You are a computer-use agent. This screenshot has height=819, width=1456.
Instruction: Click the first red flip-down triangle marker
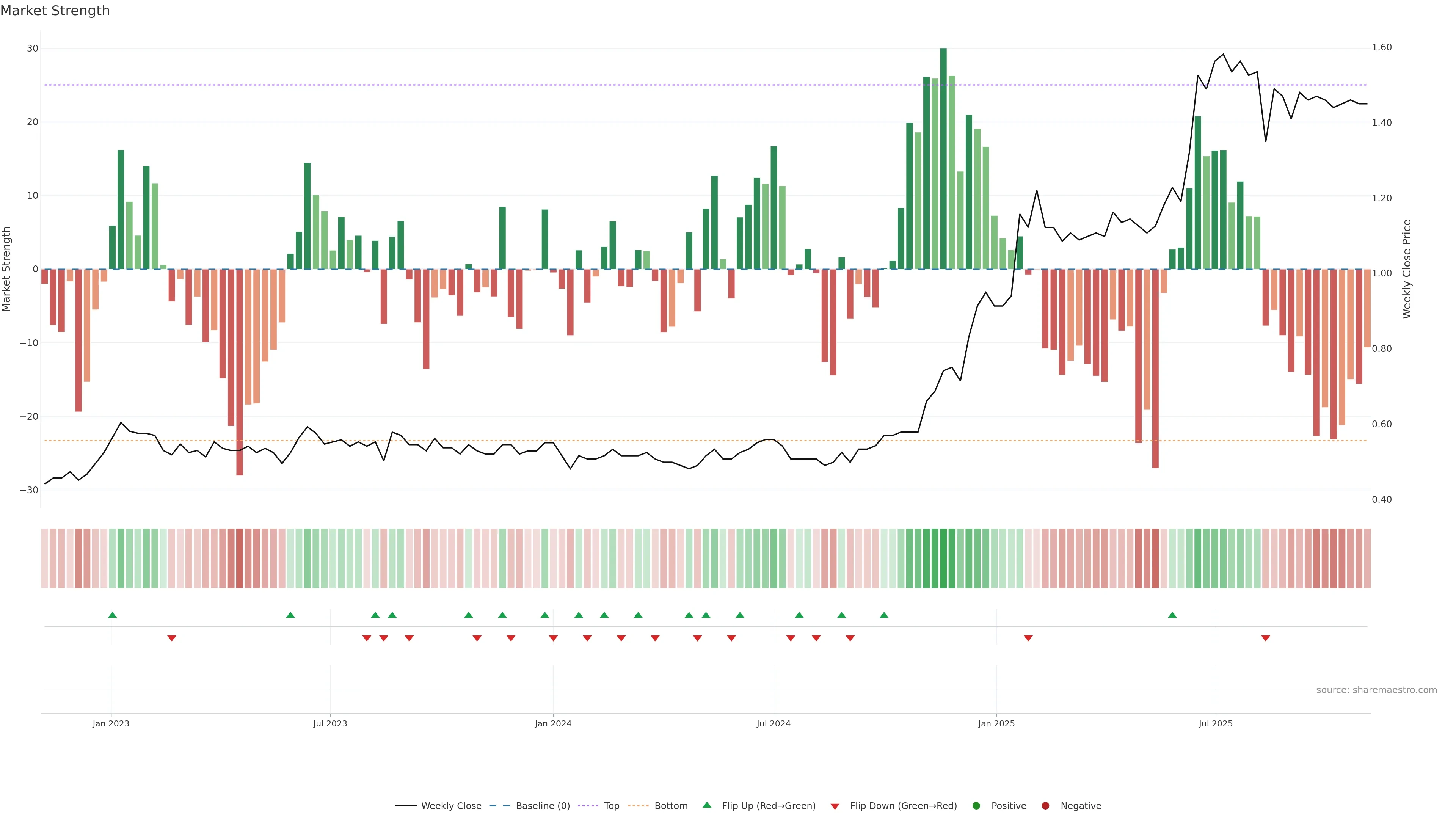(171, 638)
